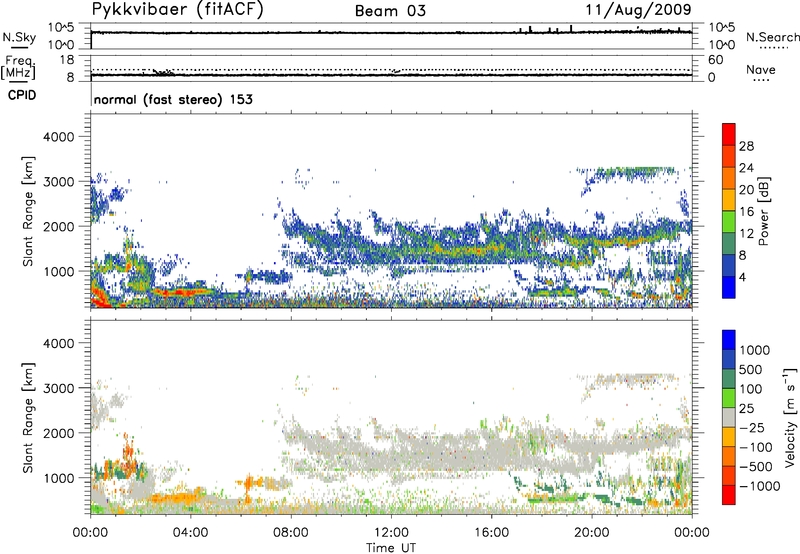The height and width of the screenshot is (554, 800).
Task: Click the 16:00 time tick label
Action: point(491,533)
